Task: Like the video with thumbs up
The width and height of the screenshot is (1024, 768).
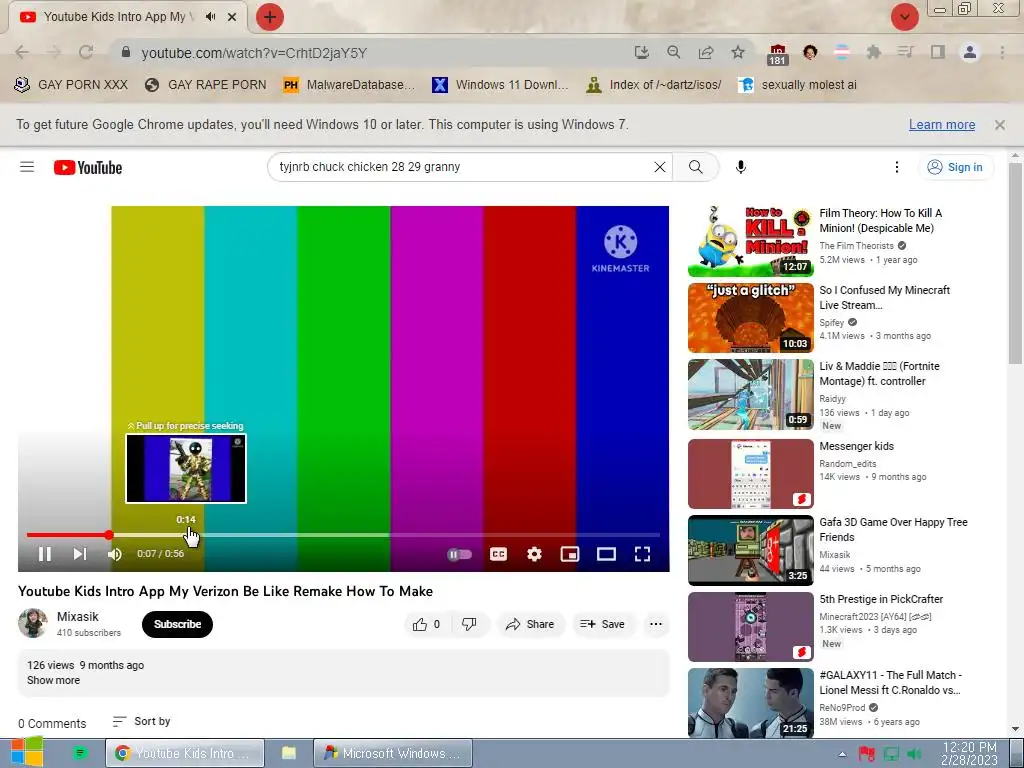Action: click(x=426, y=624)
